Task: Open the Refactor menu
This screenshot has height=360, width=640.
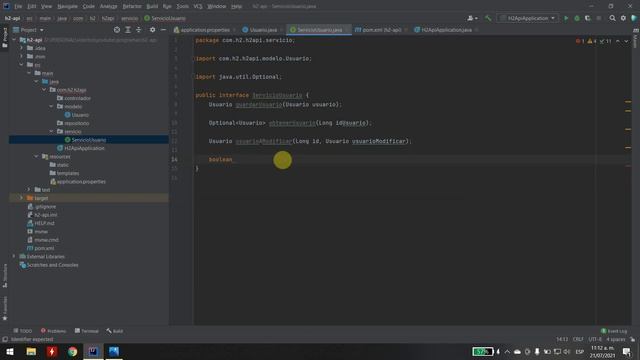Action: 132,7
